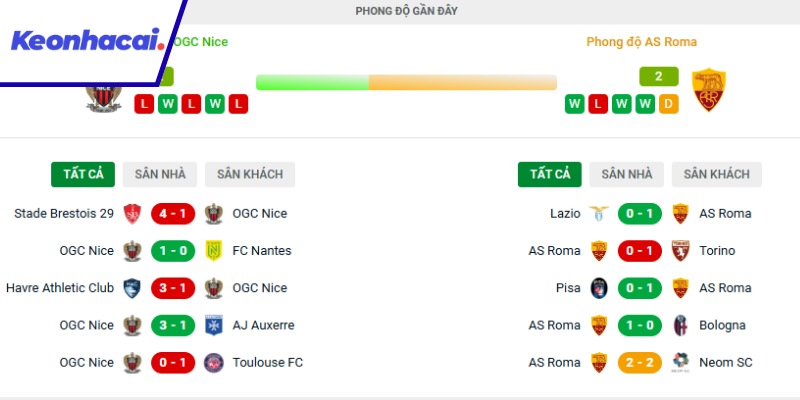Click the orange D result badge for Roma
The height and width of the screenshot is (400, 800).
tap(669, 103)
